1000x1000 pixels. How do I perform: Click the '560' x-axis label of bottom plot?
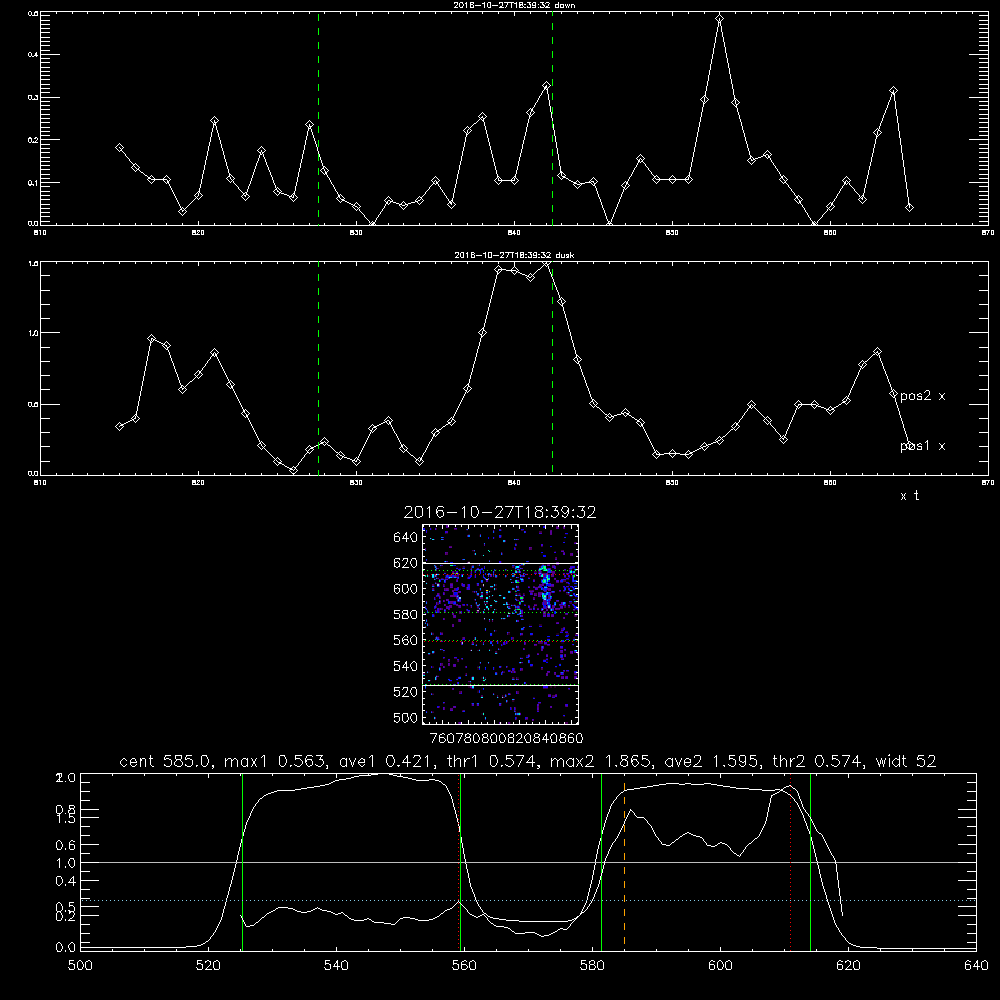tap(464, 966)
